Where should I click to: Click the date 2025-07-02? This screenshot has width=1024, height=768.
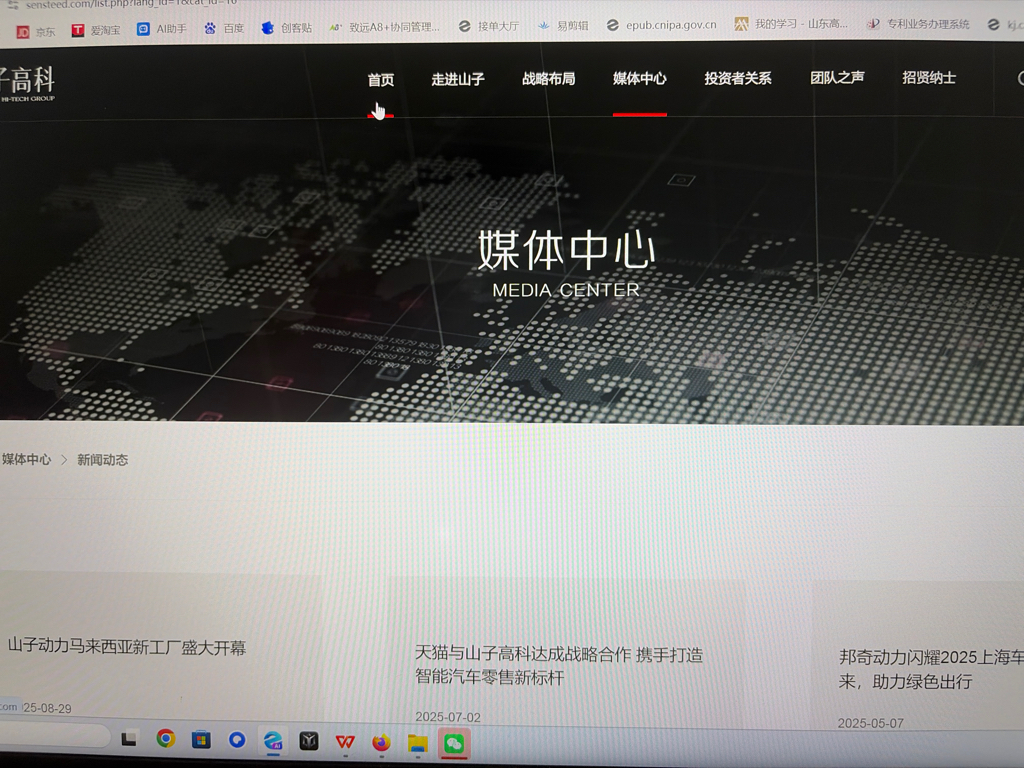tap(448, 717)
